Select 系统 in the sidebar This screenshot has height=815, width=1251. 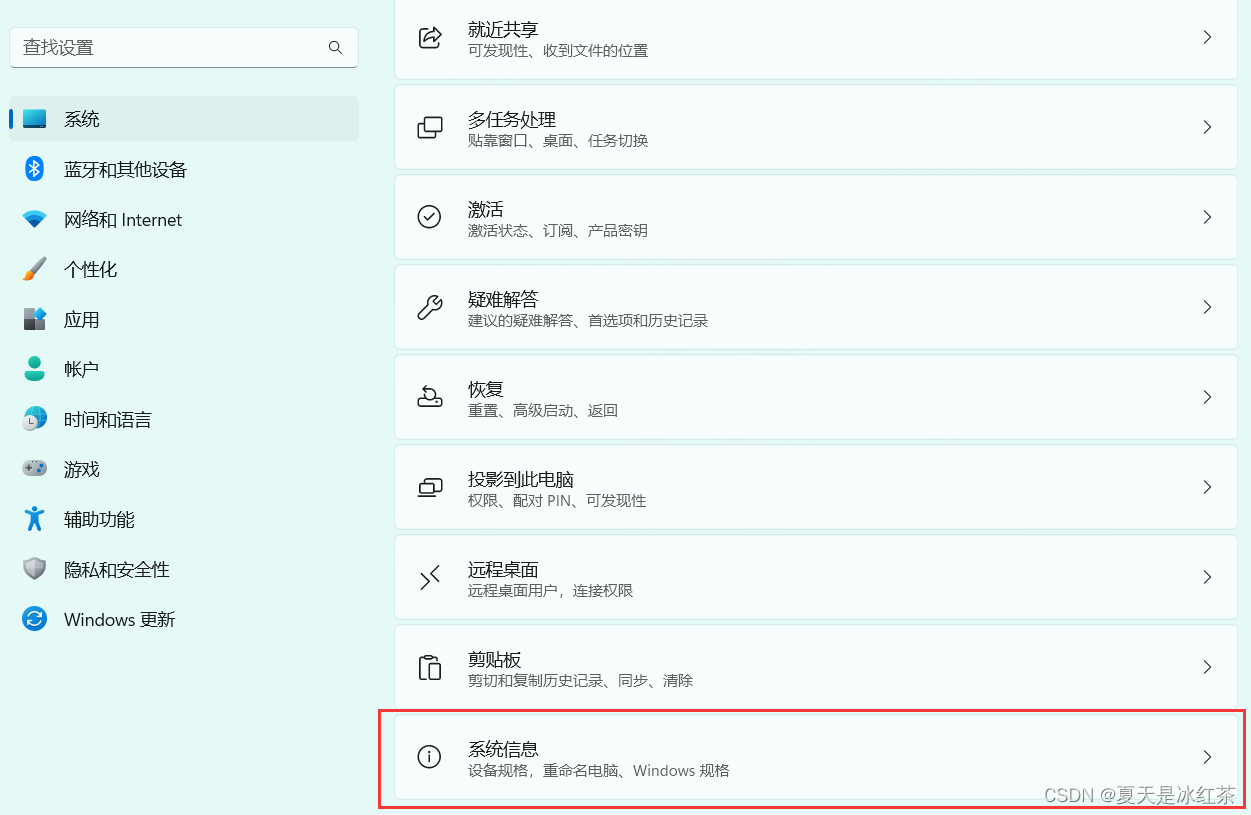point(184,119)
